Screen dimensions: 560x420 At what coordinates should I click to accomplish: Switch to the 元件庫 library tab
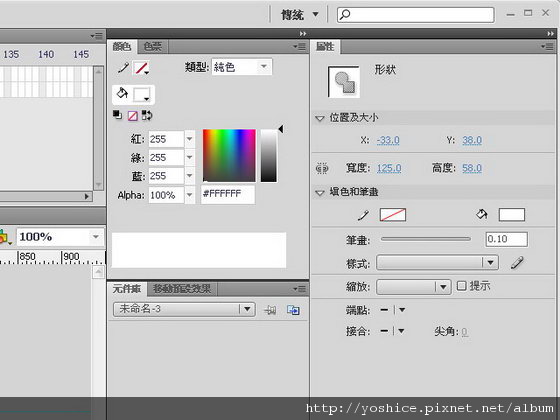point(127,289)
